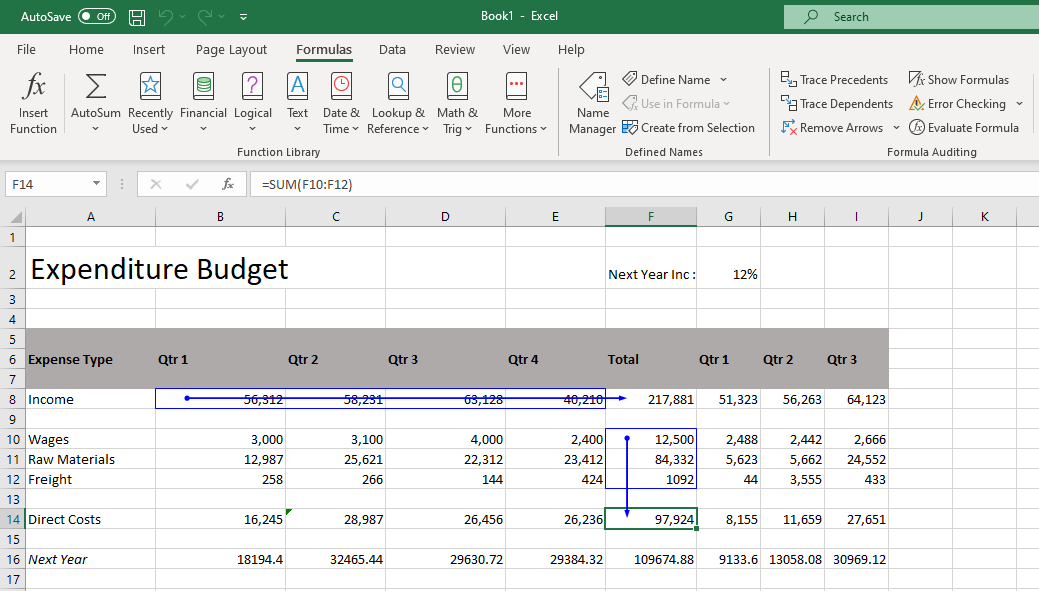
Task: Click Create from Selection
Action: coord(688,127)
